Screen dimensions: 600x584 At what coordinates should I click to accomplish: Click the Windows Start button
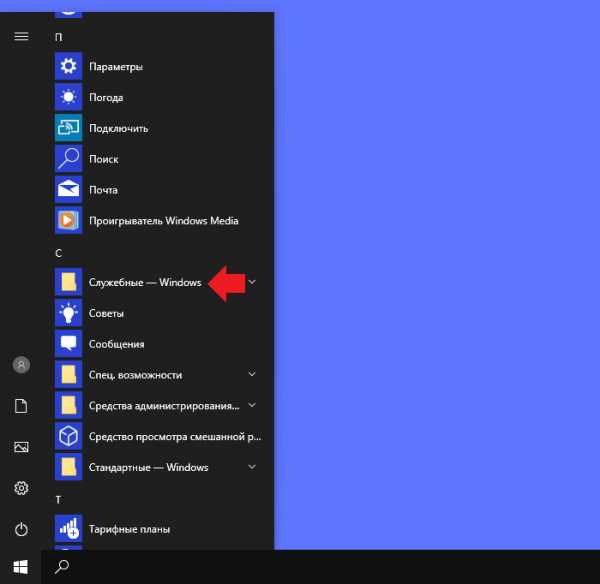point(21,567)
